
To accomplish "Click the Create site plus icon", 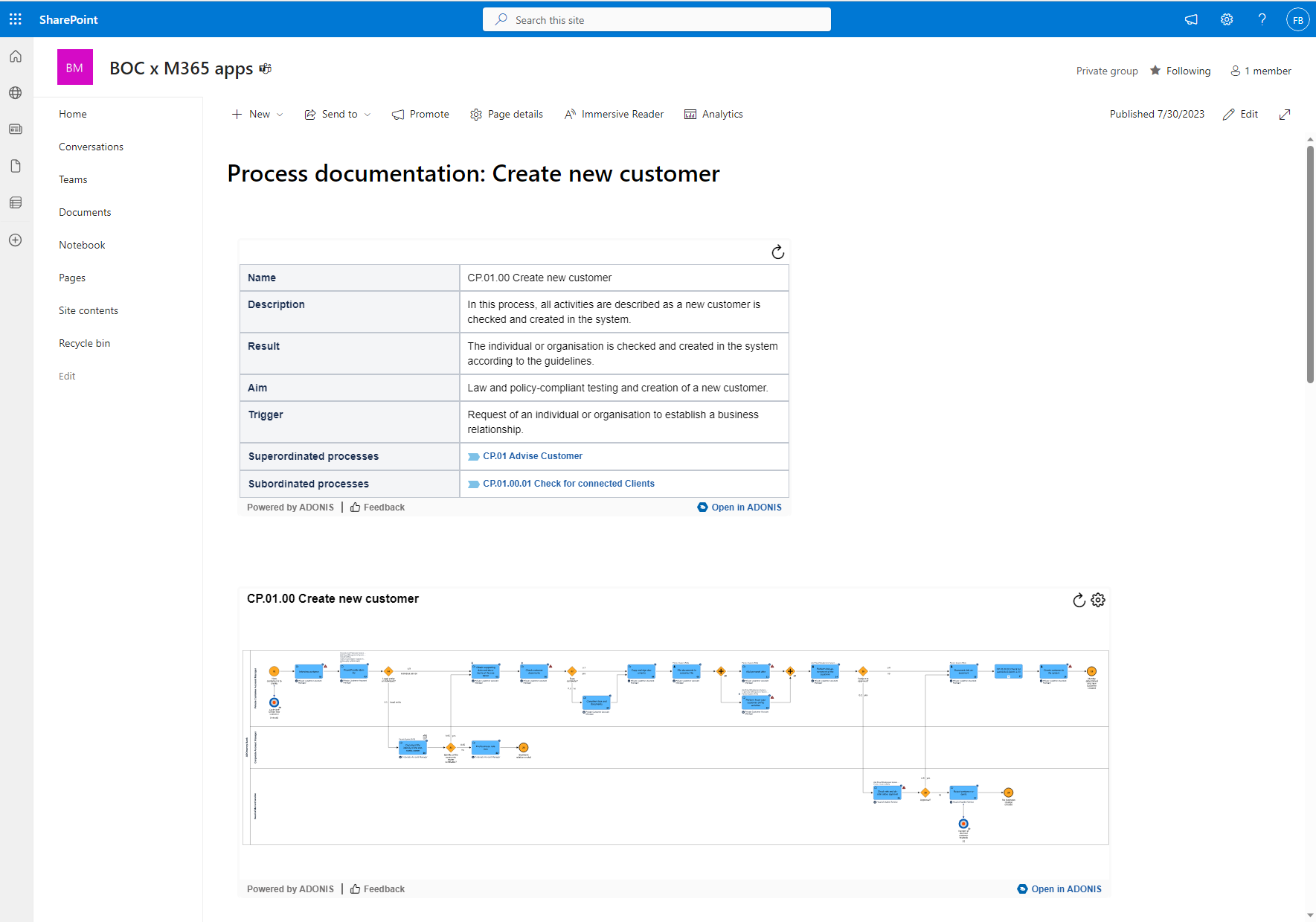I will (x=16, y=240).
